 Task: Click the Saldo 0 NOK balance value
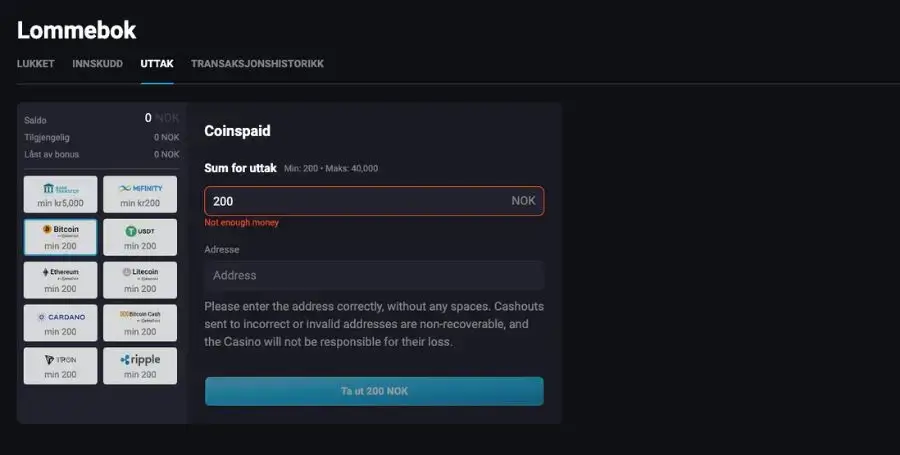pyautogui.click(x=162, y=118)
